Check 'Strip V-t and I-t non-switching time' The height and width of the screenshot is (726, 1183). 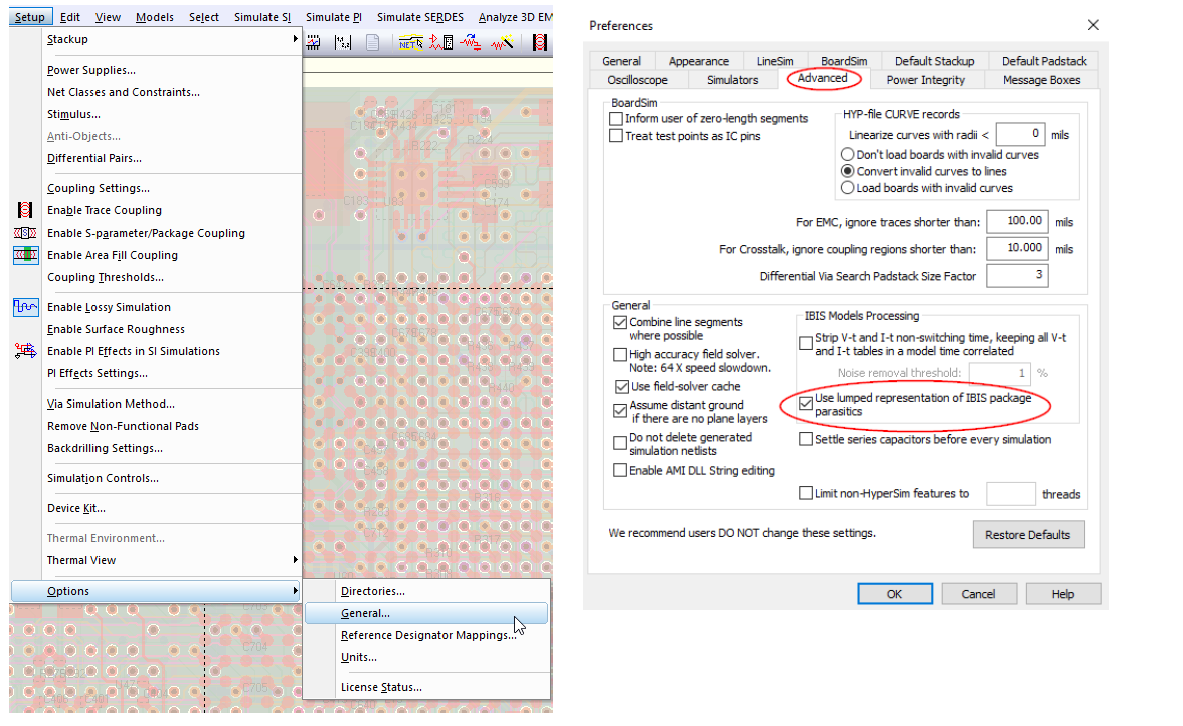[x=806, y=343]
